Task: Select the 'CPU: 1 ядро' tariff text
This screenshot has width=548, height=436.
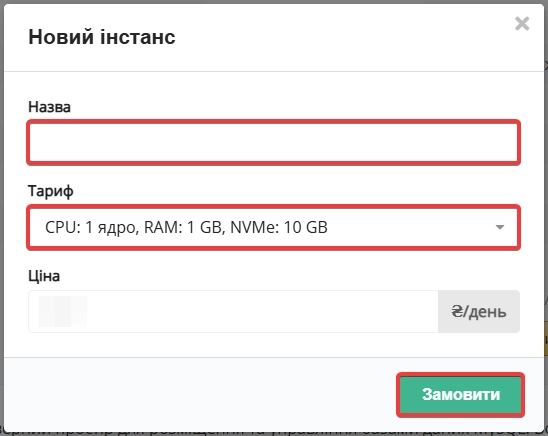Action: [90, 227]
